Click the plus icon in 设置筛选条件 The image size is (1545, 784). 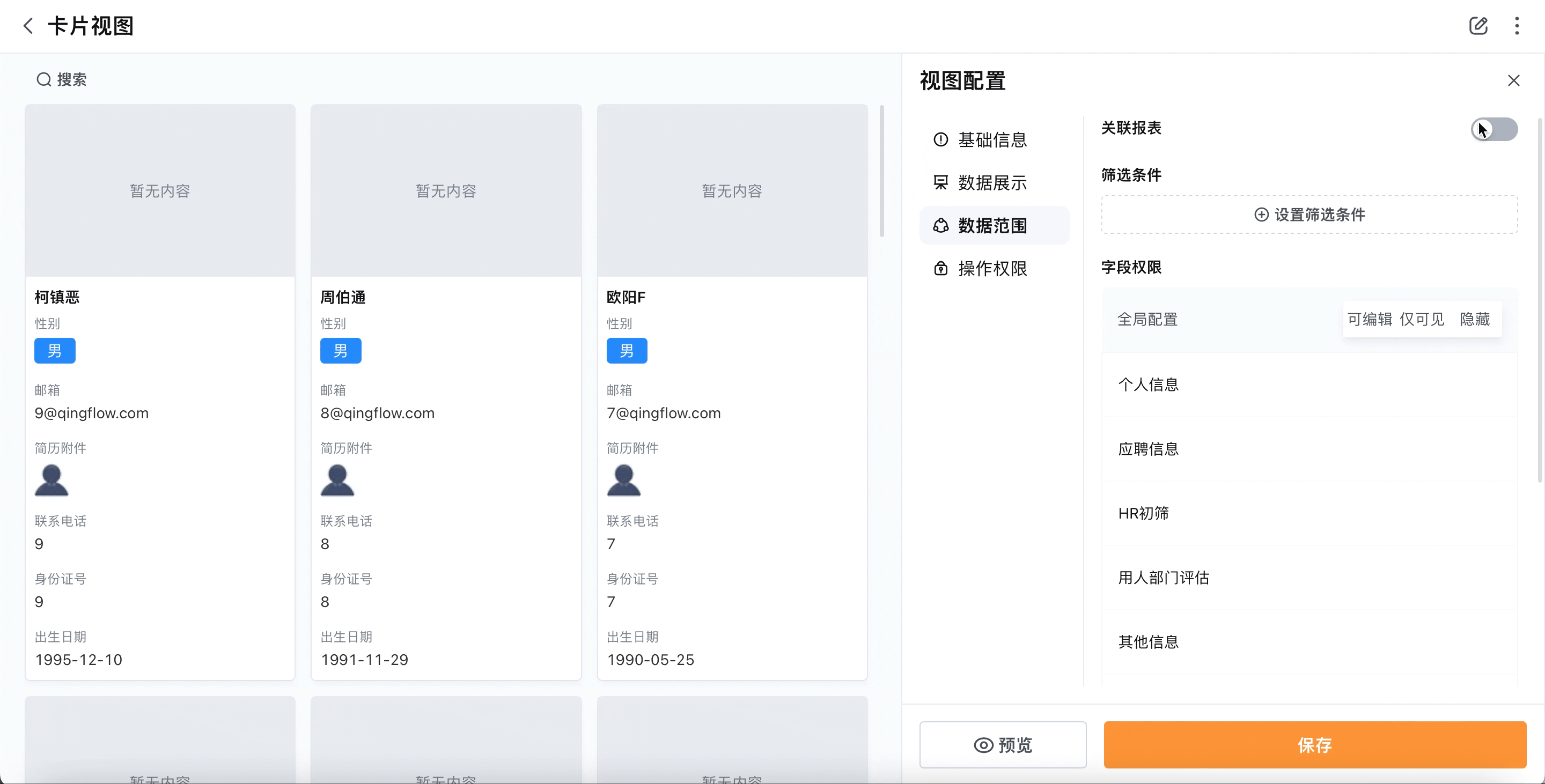[x=1261, y=215]
